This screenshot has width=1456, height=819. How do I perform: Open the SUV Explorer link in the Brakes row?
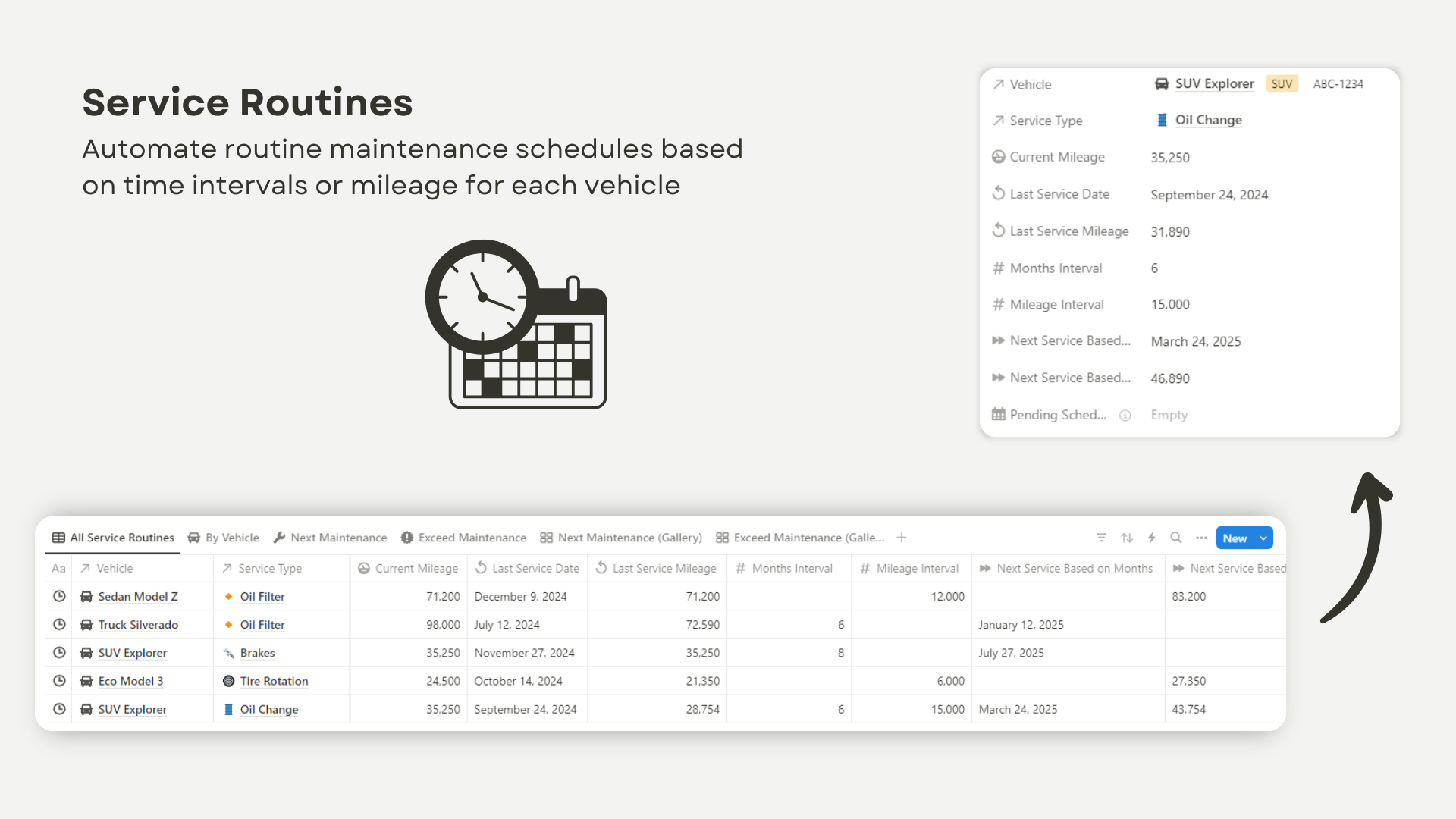132,653
